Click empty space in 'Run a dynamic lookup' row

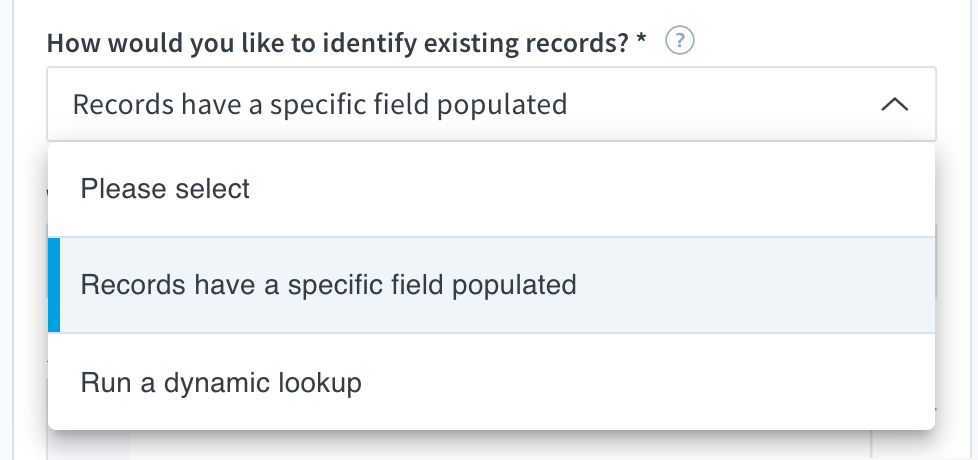tap(649, 381)
